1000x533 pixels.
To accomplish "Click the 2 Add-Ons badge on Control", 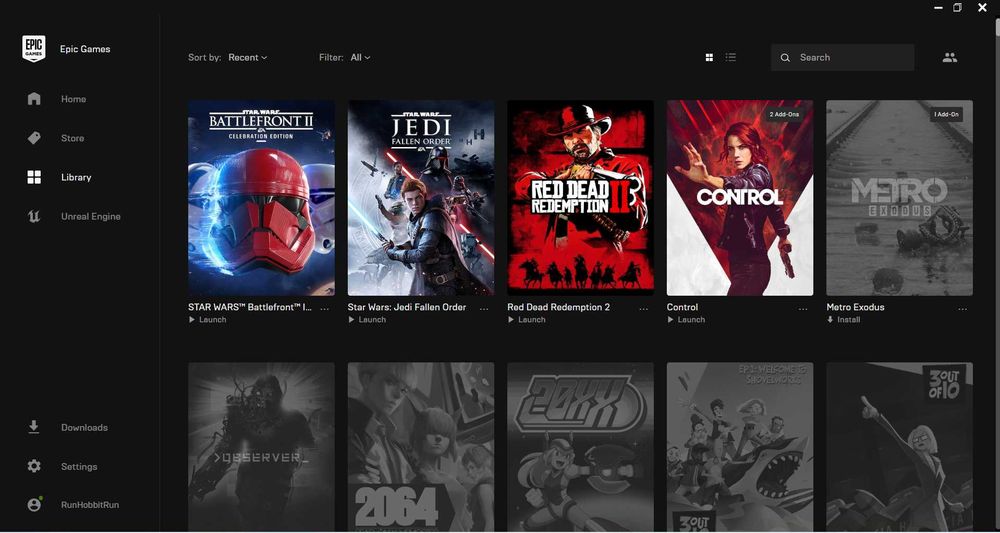I will pyautogui.click(x=784, y=115).
